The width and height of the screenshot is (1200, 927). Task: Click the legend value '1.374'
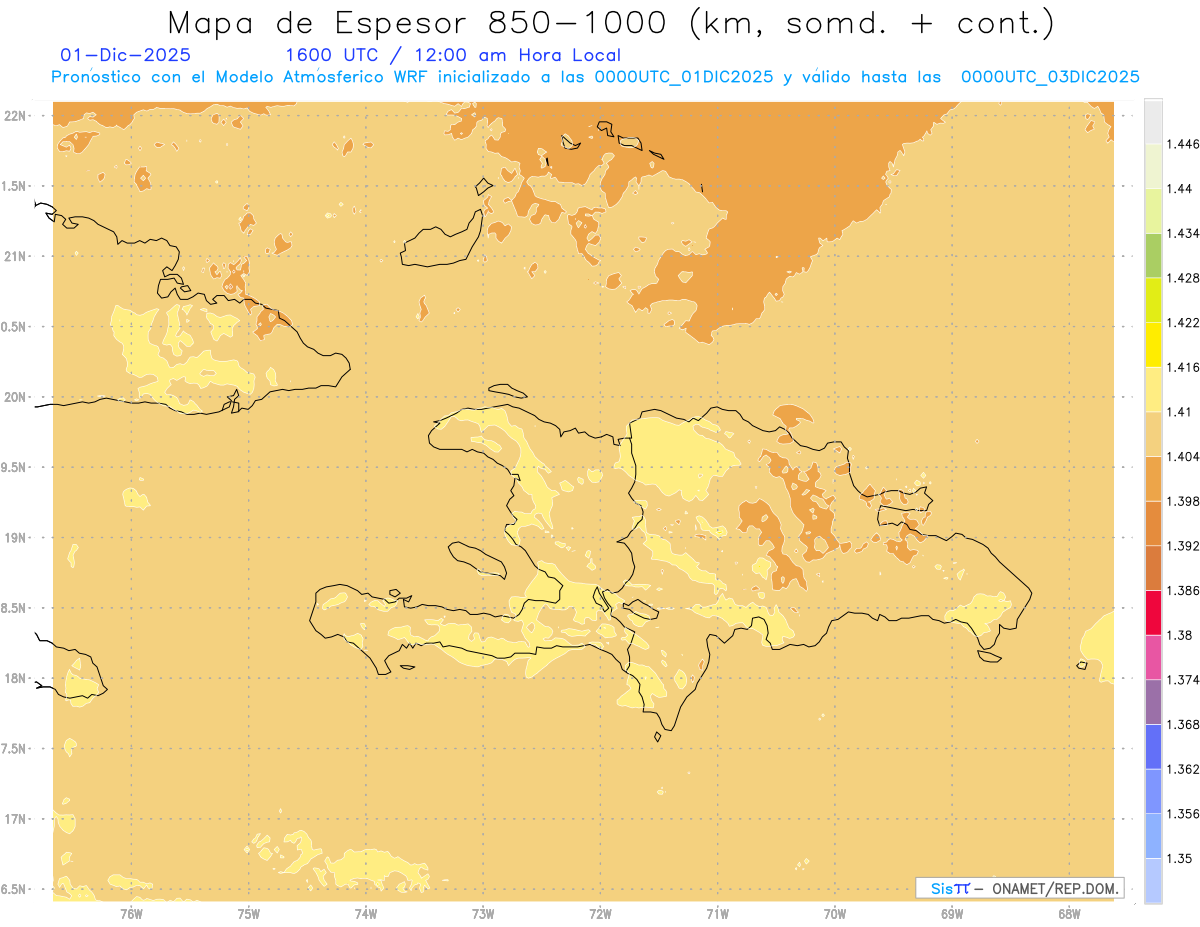[1183, 680]
